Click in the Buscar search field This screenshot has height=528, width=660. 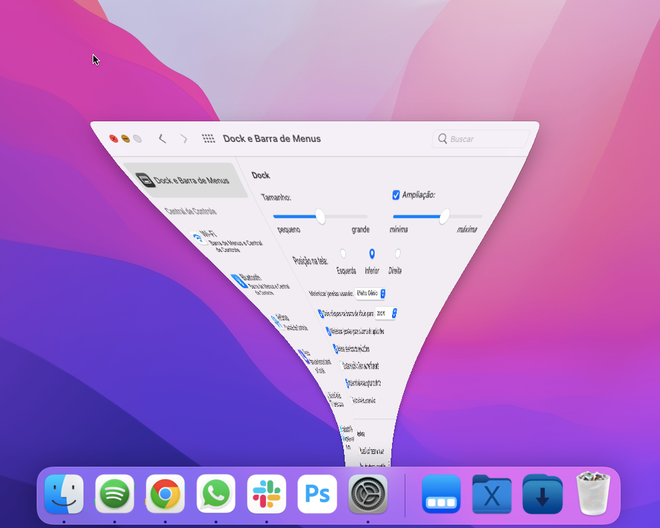coord(480,139)
